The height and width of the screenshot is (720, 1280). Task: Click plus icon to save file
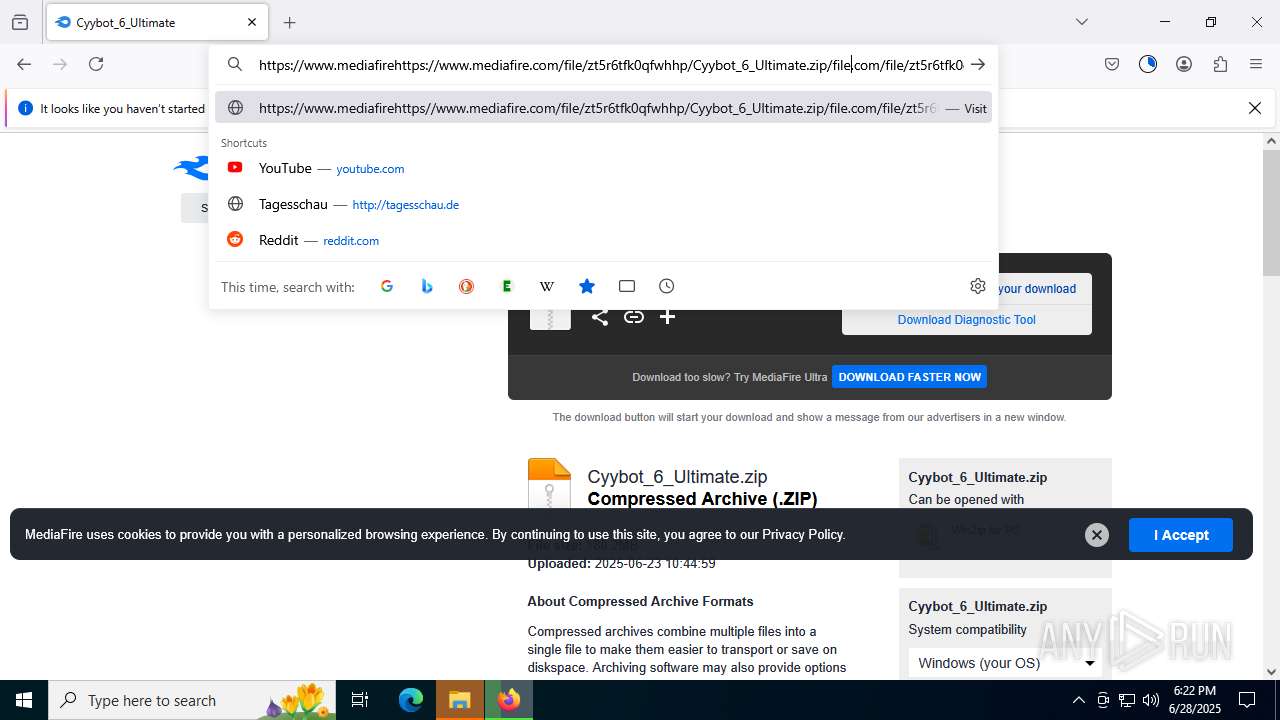coord(668,317)
